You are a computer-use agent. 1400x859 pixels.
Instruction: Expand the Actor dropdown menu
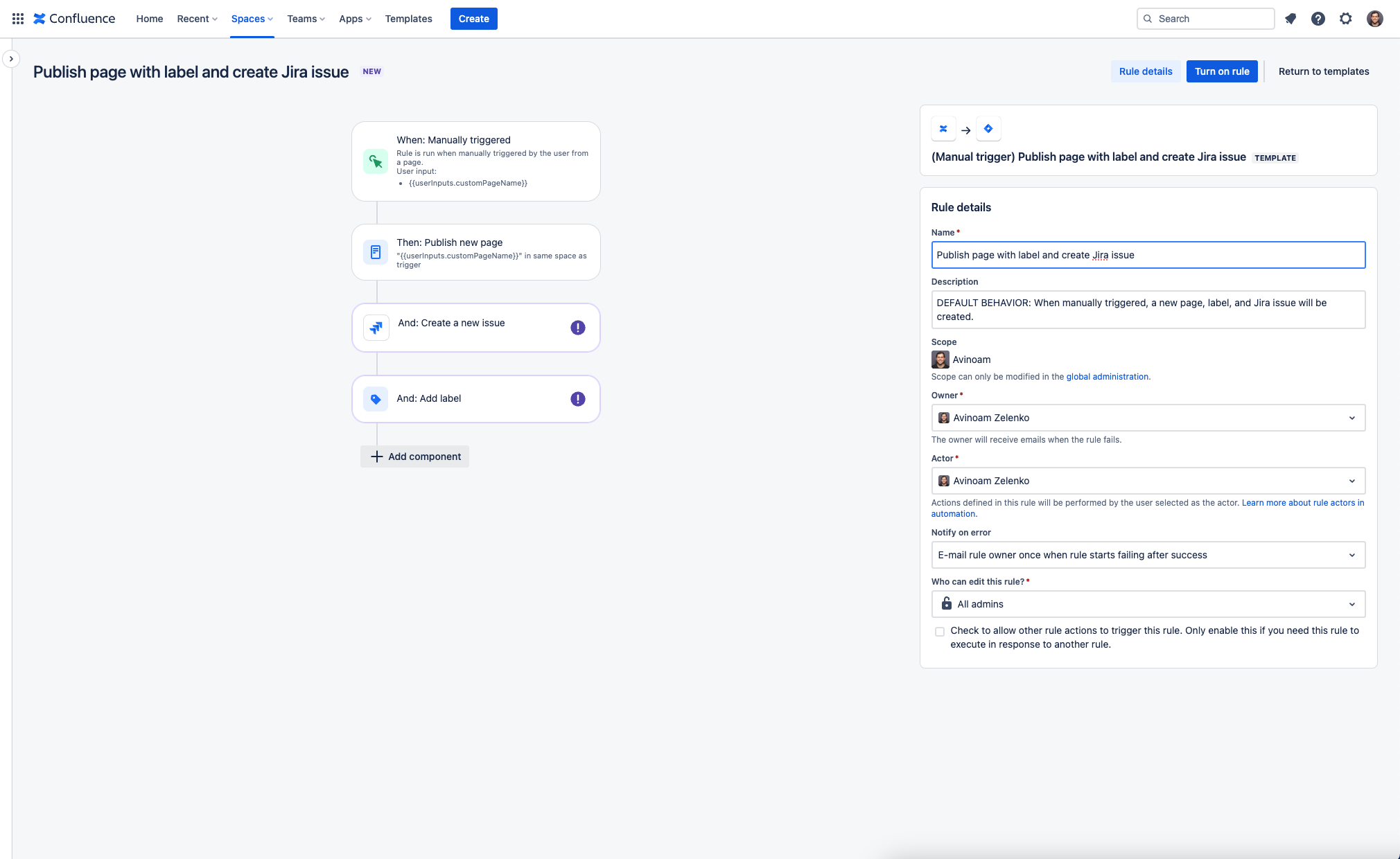coord(1148,481)
